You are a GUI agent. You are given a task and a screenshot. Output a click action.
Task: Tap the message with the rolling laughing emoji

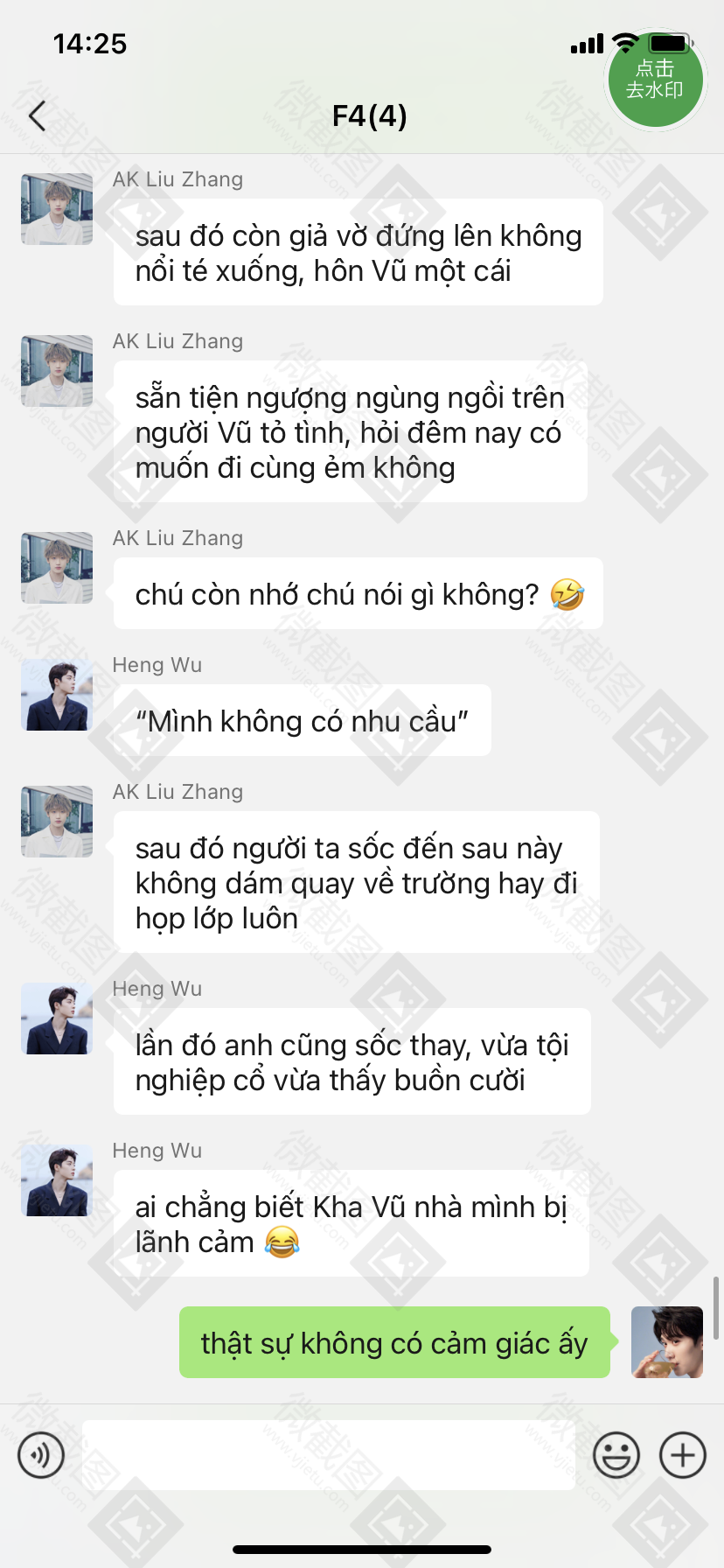pyautogui.click(x=359, y=593)
